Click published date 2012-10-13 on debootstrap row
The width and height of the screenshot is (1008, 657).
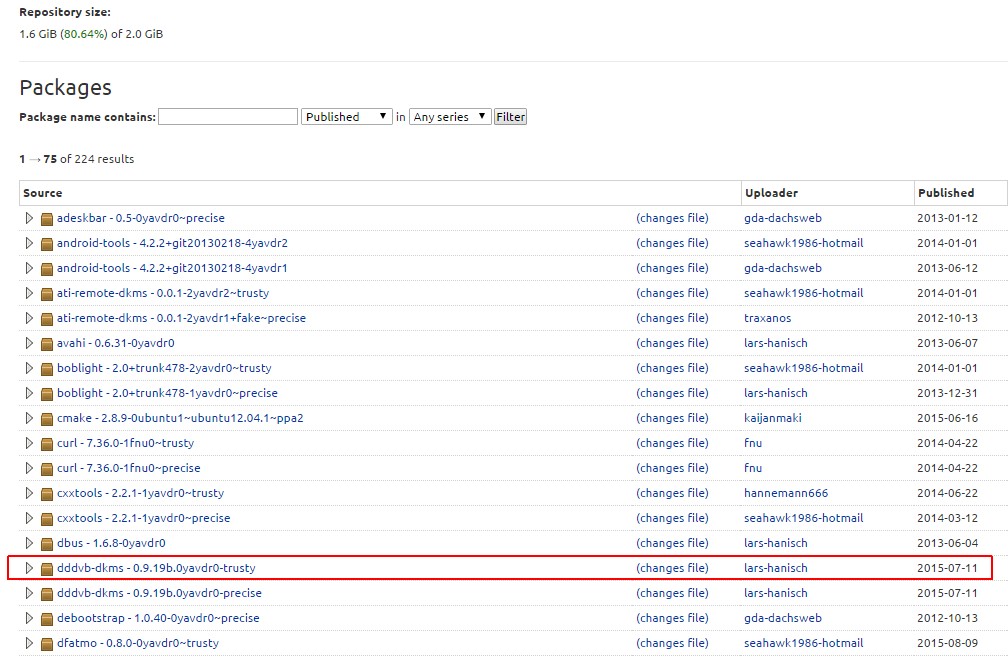coord(948,618)
